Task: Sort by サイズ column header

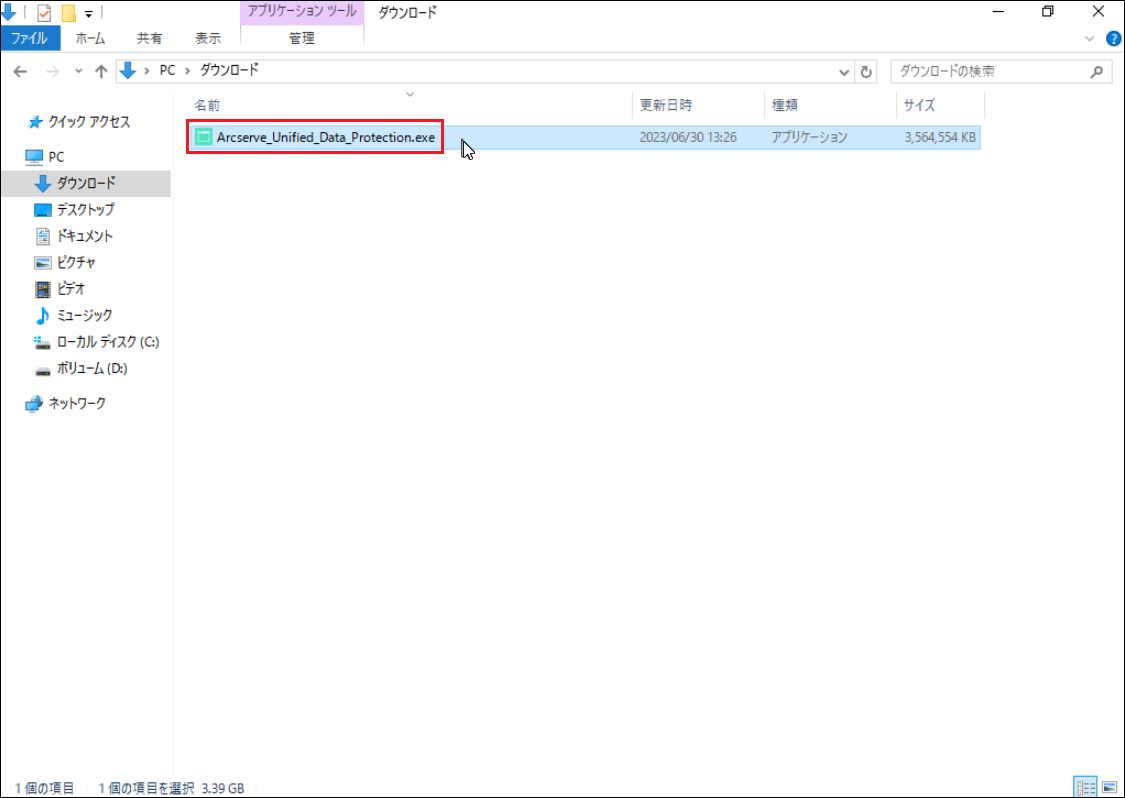Action: [x=919, y=105]
